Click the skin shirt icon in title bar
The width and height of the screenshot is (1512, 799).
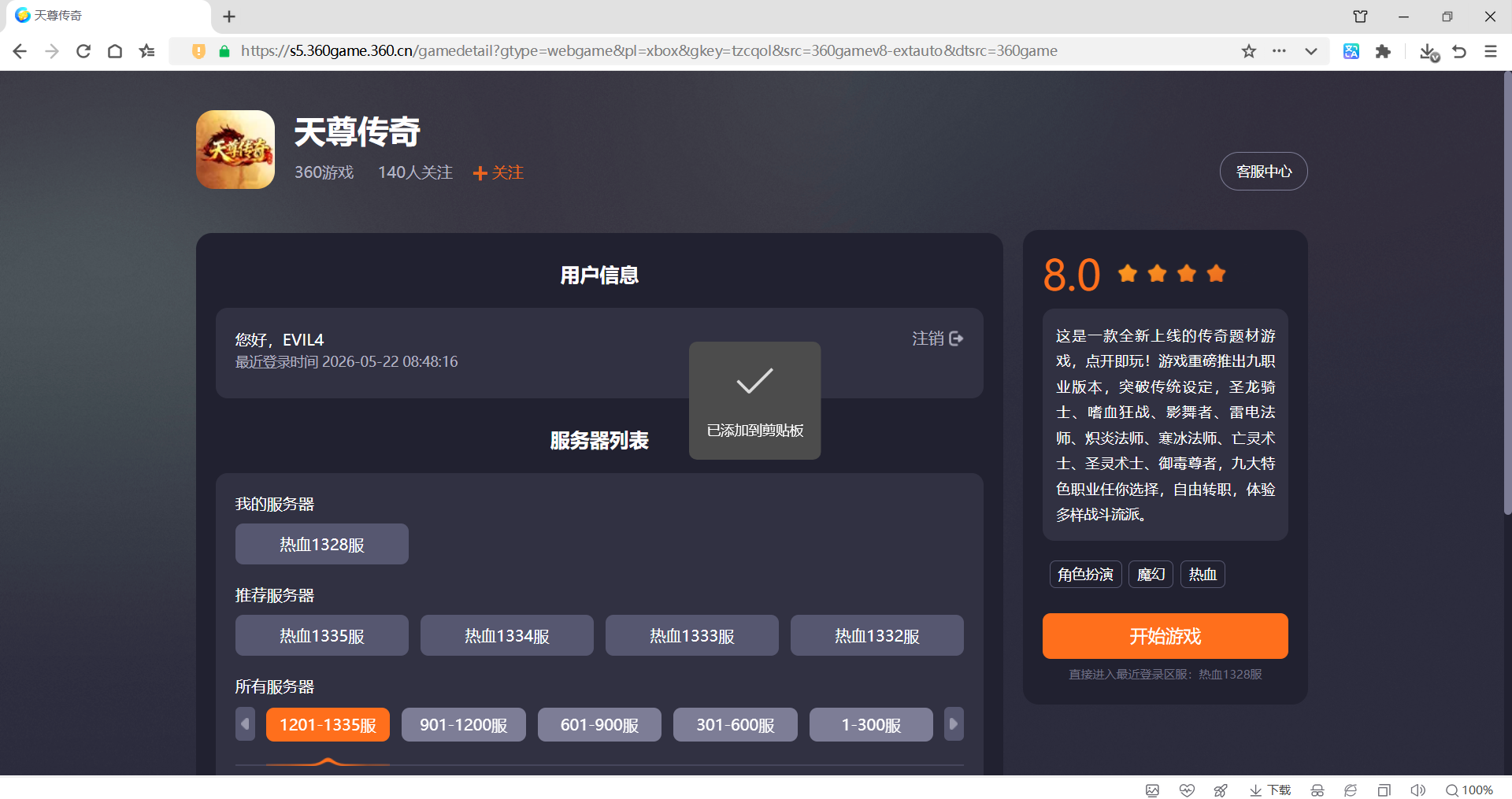coord(1360,17)
